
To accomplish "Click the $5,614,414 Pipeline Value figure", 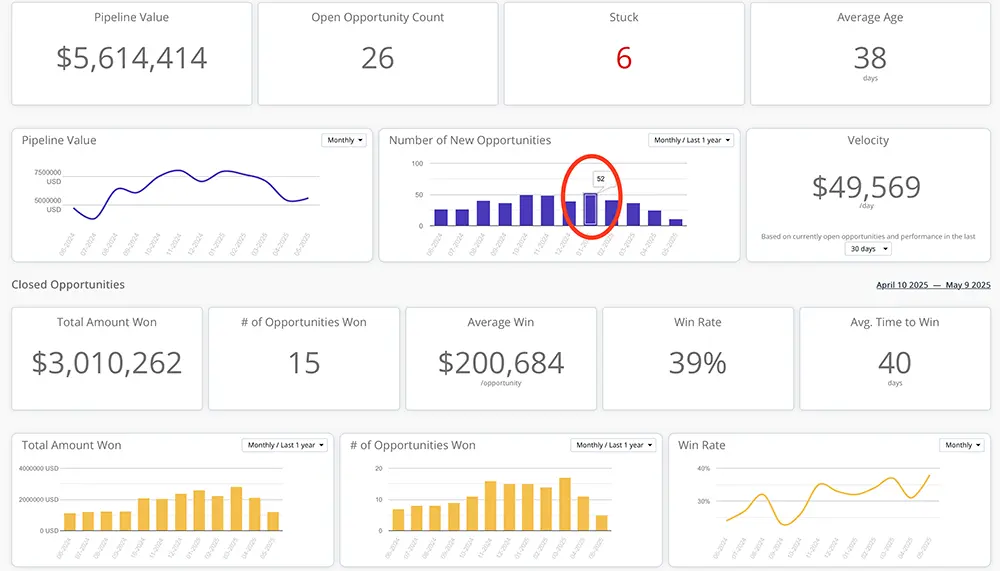I will pos(132,58).
